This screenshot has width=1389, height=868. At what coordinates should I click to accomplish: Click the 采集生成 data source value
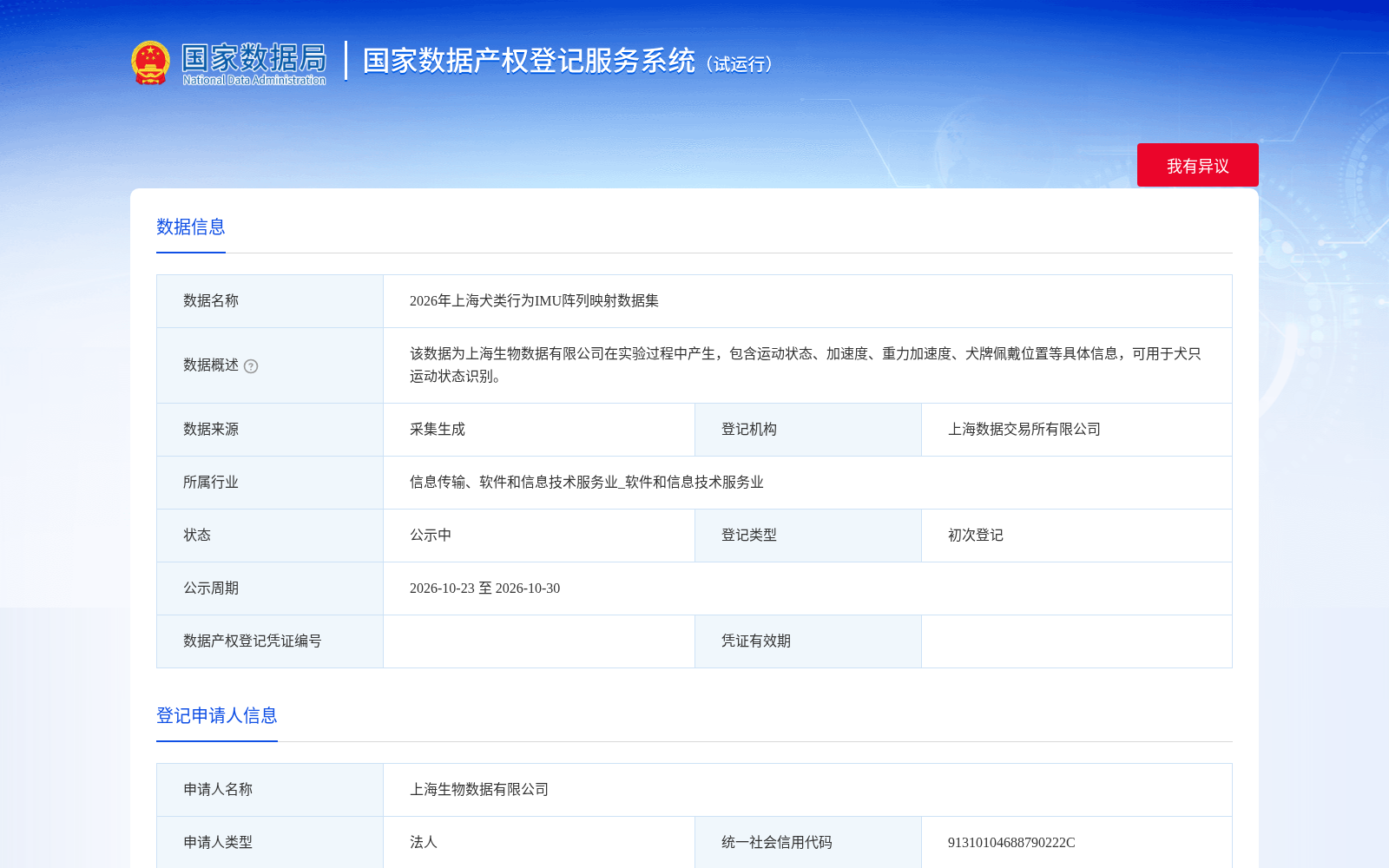(438, 430)
